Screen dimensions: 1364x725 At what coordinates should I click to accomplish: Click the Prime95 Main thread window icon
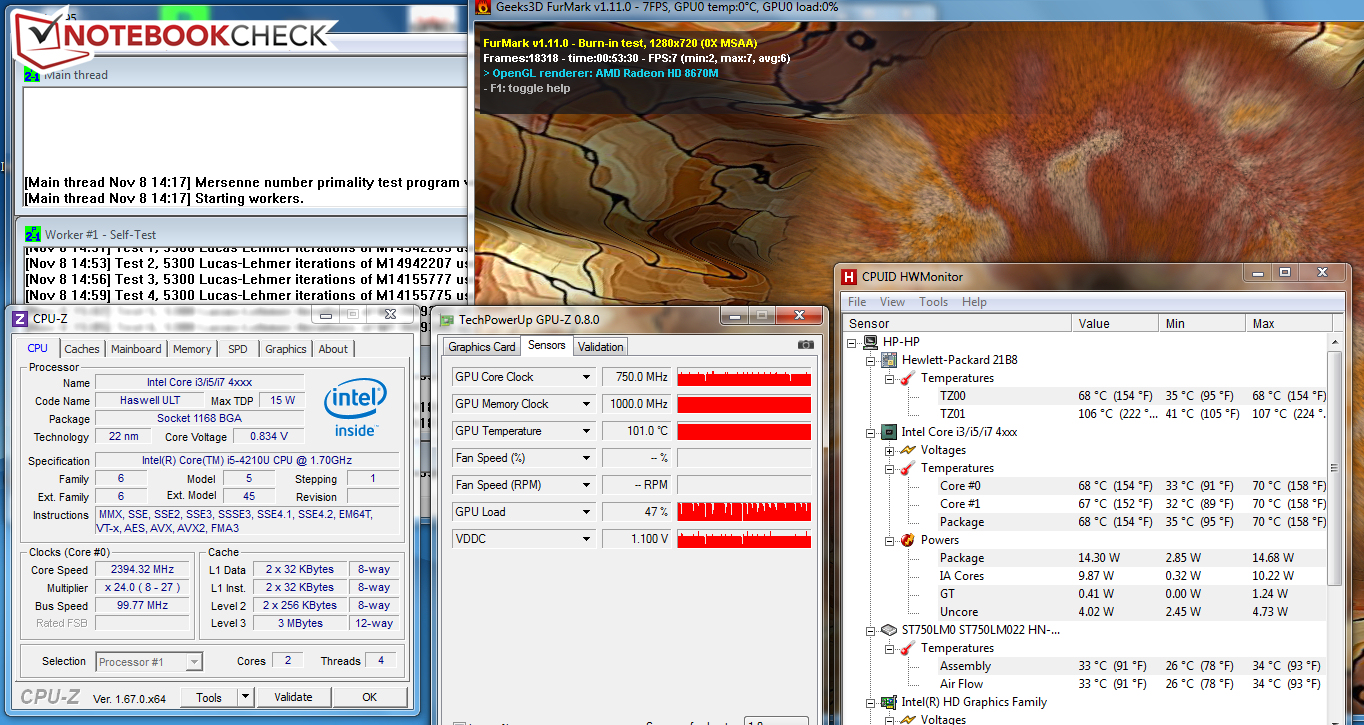pos(32,75)
